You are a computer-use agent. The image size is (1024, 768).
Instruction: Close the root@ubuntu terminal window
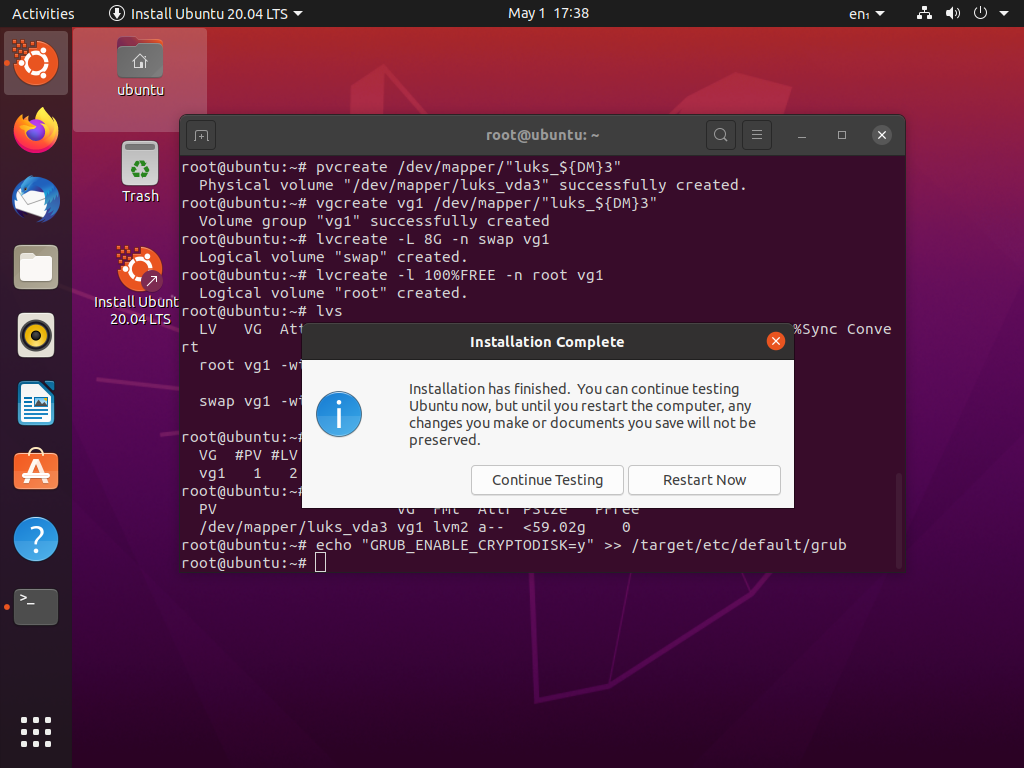coord(882,135)
